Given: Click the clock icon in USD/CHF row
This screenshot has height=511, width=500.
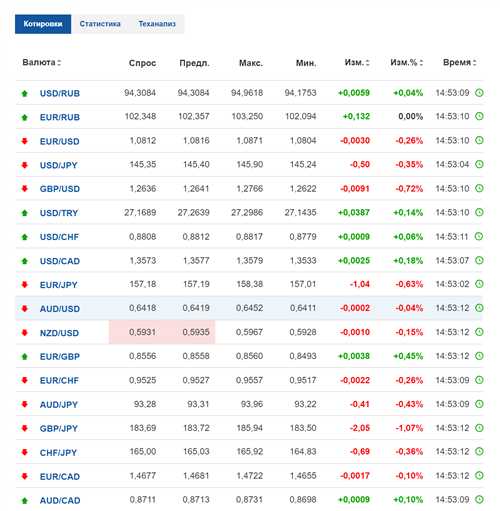Looking at the screenshot, I should click(x=479, y=236).
